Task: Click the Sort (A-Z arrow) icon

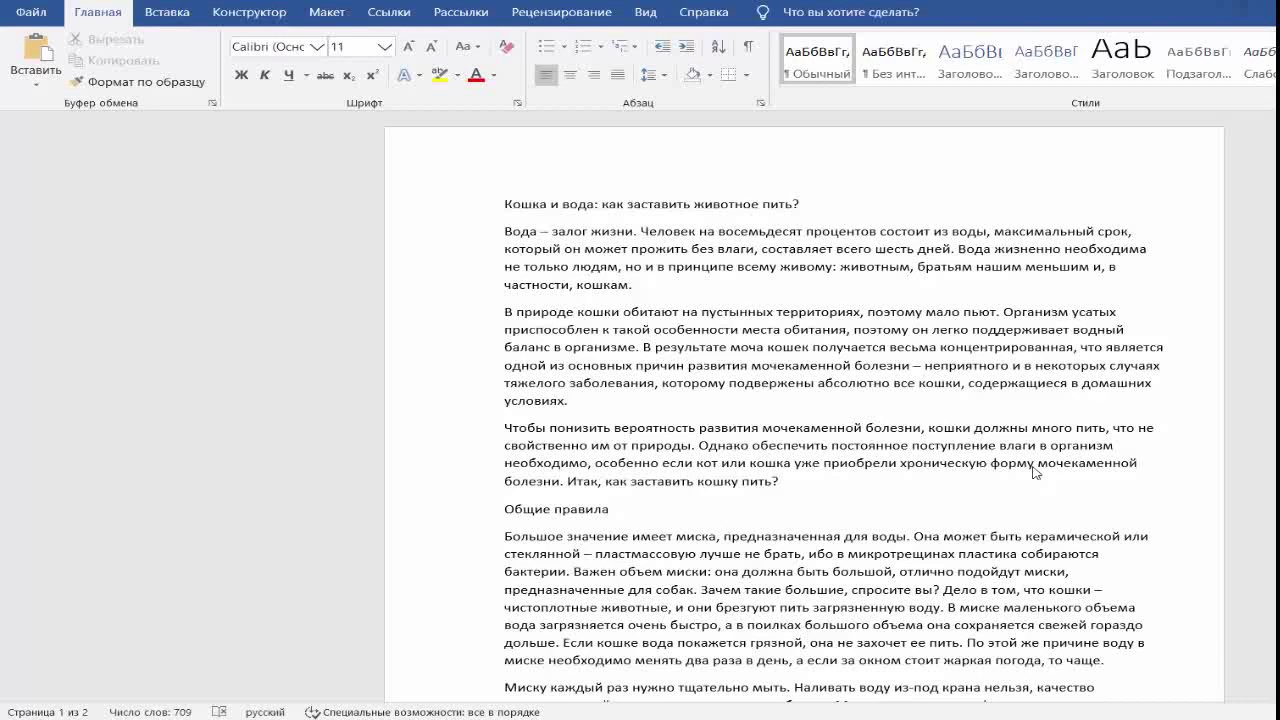Action: coord(718,47)
